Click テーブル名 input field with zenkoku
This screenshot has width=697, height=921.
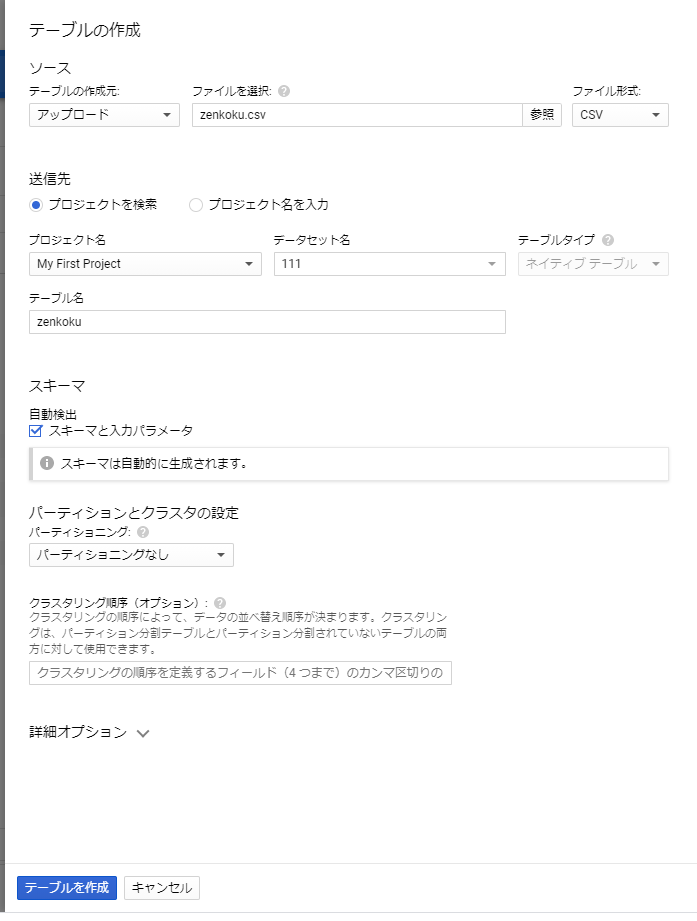267,322
